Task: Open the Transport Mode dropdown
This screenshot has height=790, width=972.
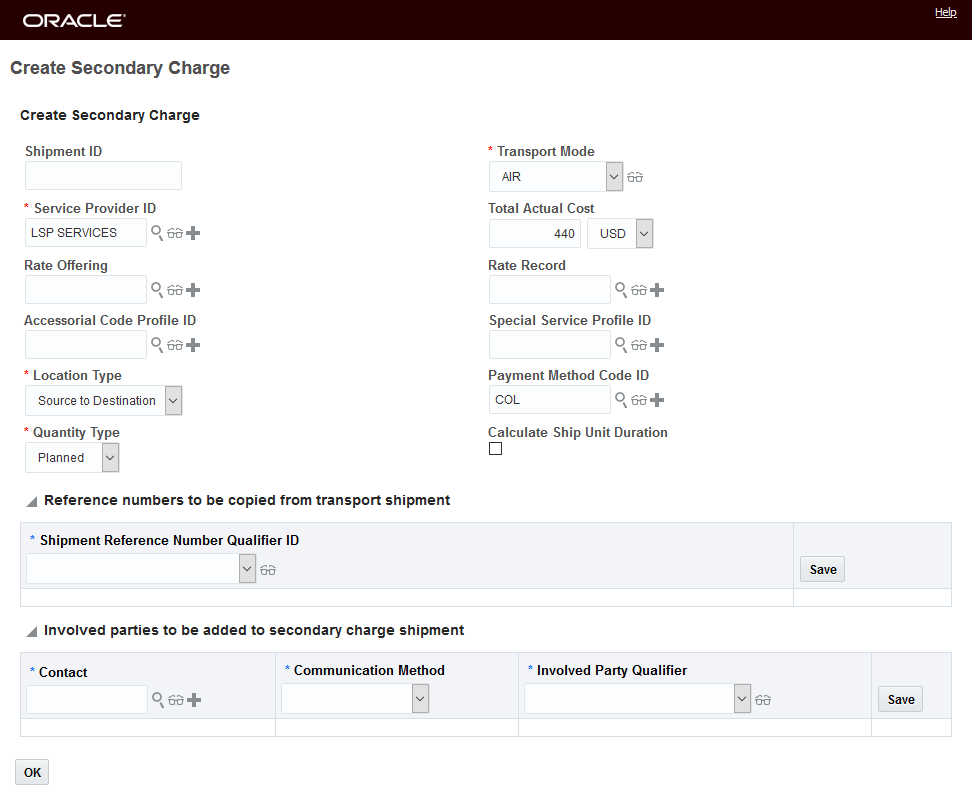Action: 614,177
